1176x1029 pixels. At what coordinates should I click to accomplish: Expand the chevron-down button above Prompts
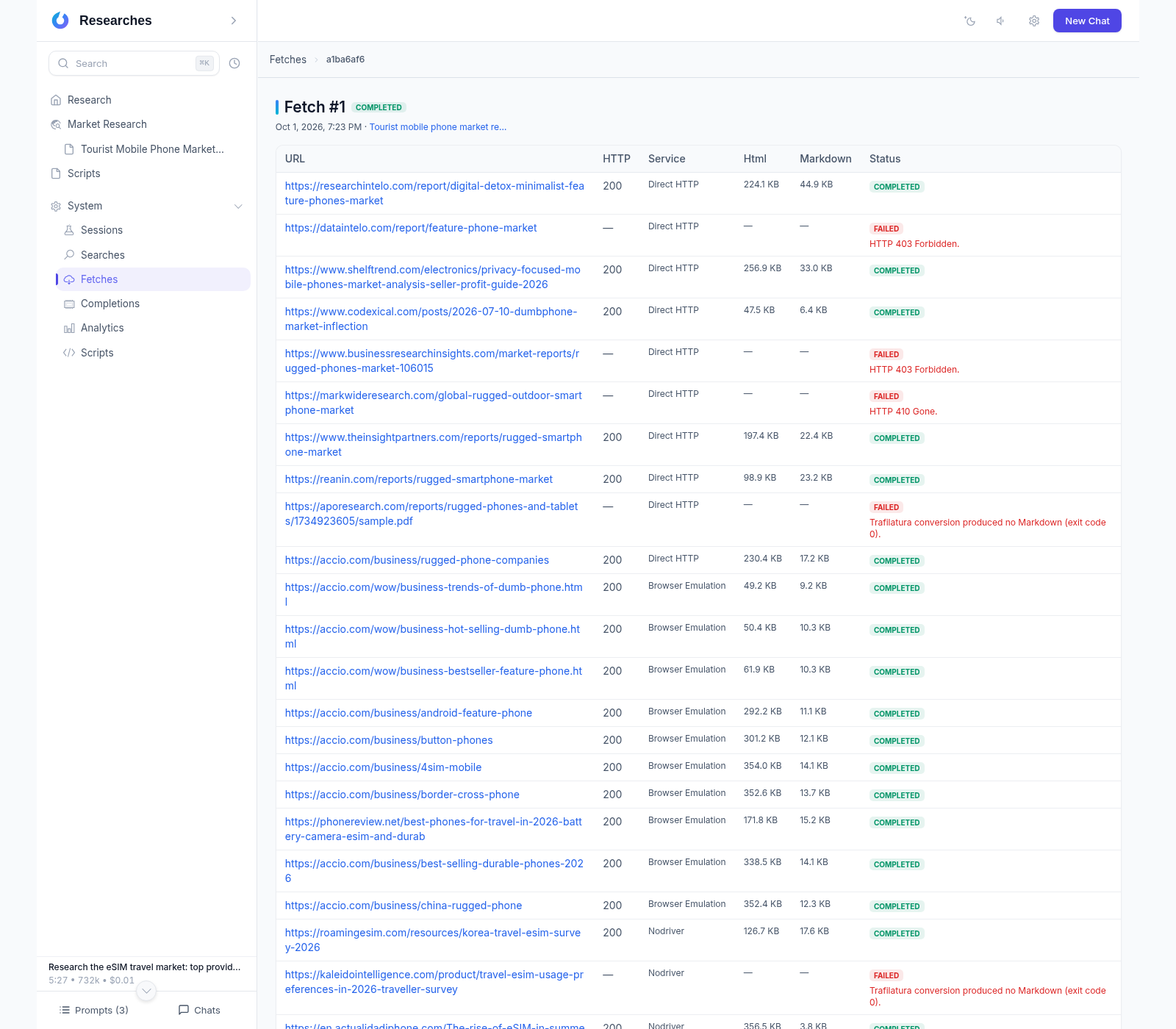pos(147,991)
